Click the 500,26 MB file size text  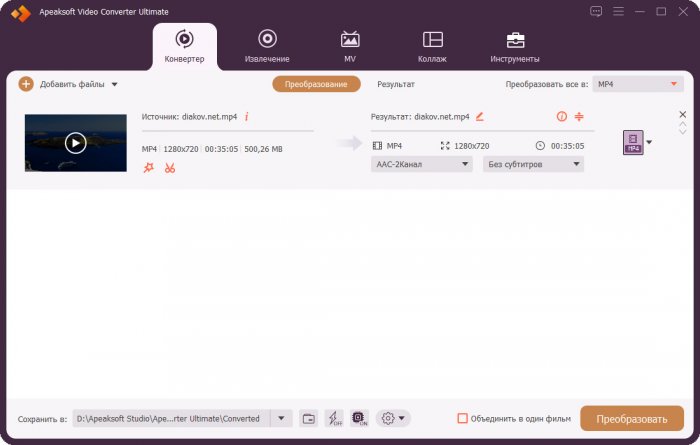(263, 149)
